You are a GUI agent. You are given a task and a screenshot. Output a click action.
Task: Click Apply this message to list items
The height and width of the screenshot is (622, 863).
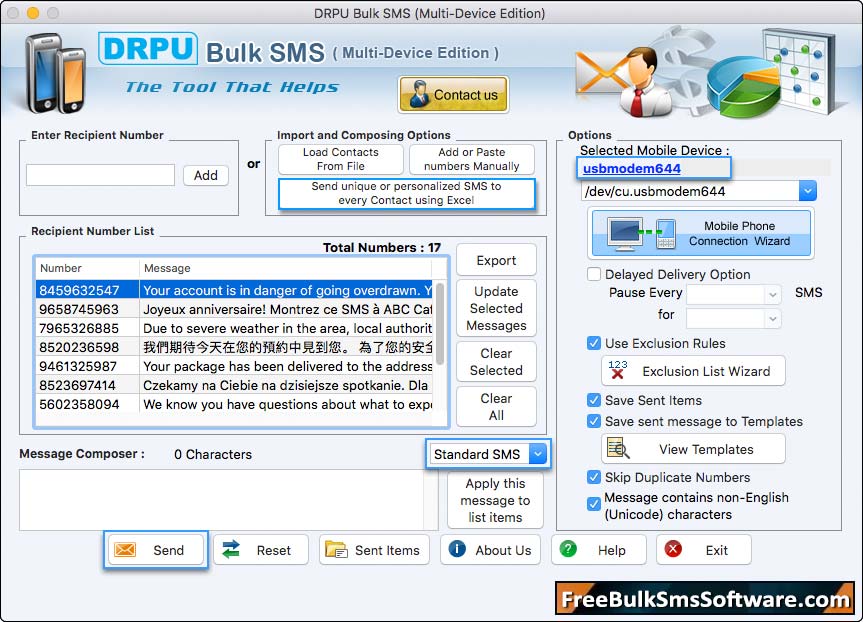tap(495, 500)
